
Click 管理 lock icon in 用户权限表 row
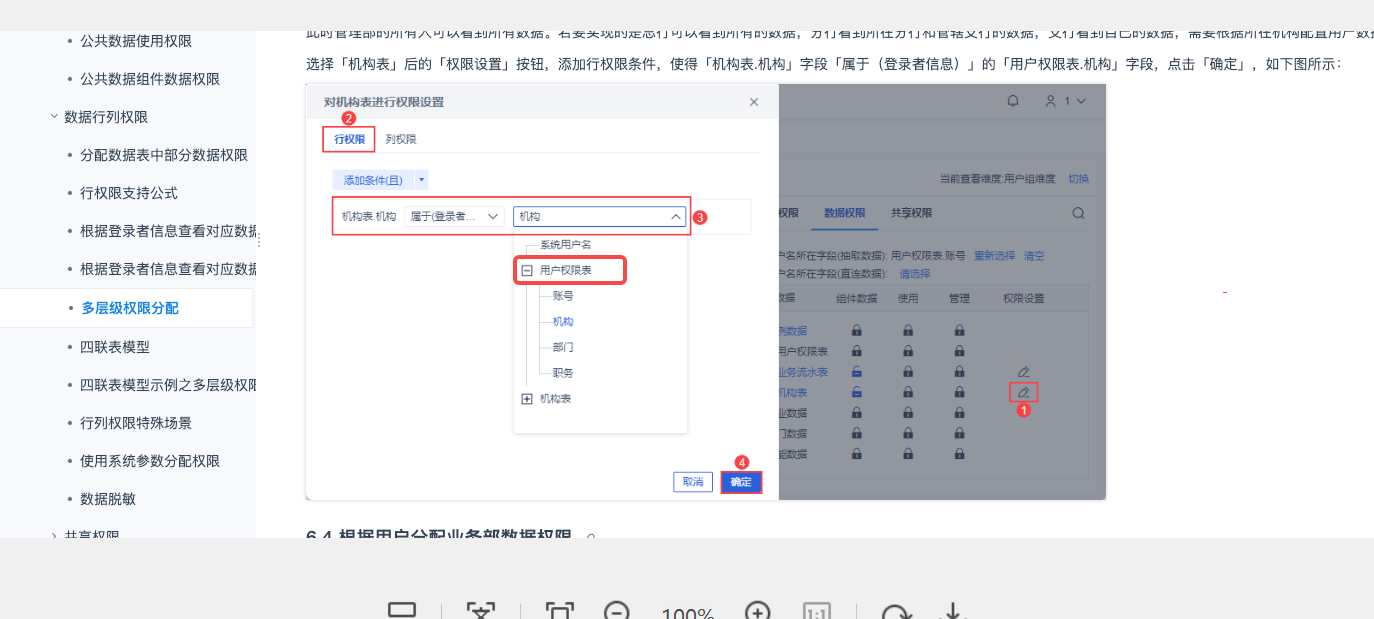coord(959,351)
